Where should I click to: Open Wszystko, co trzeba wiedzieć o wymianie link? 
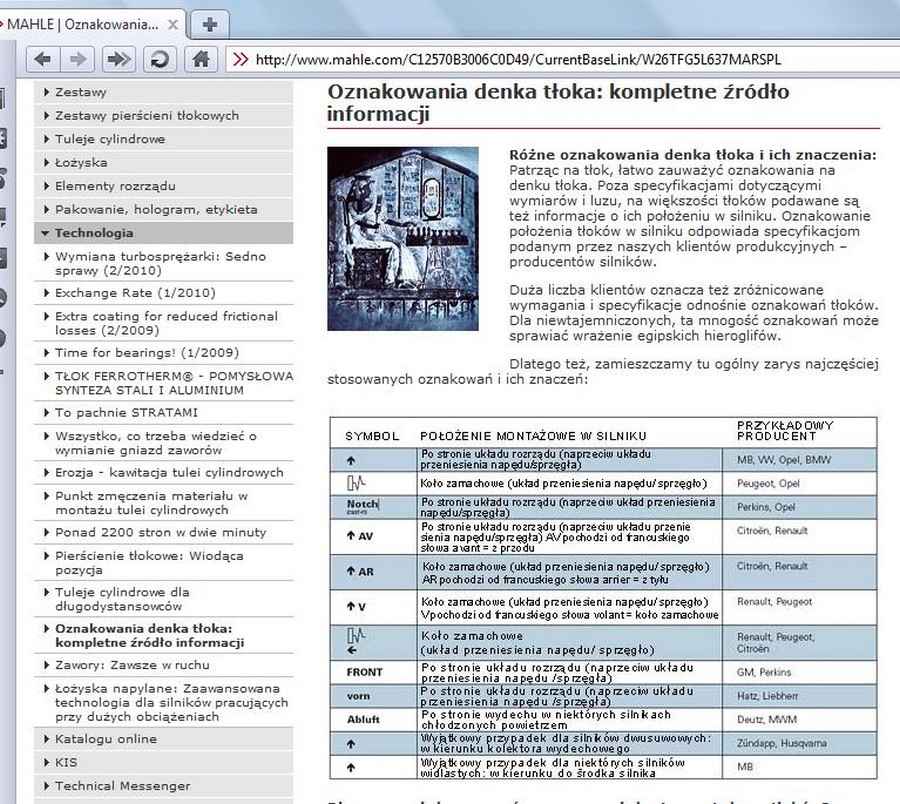pyautogui.click(x=156, y=443)
